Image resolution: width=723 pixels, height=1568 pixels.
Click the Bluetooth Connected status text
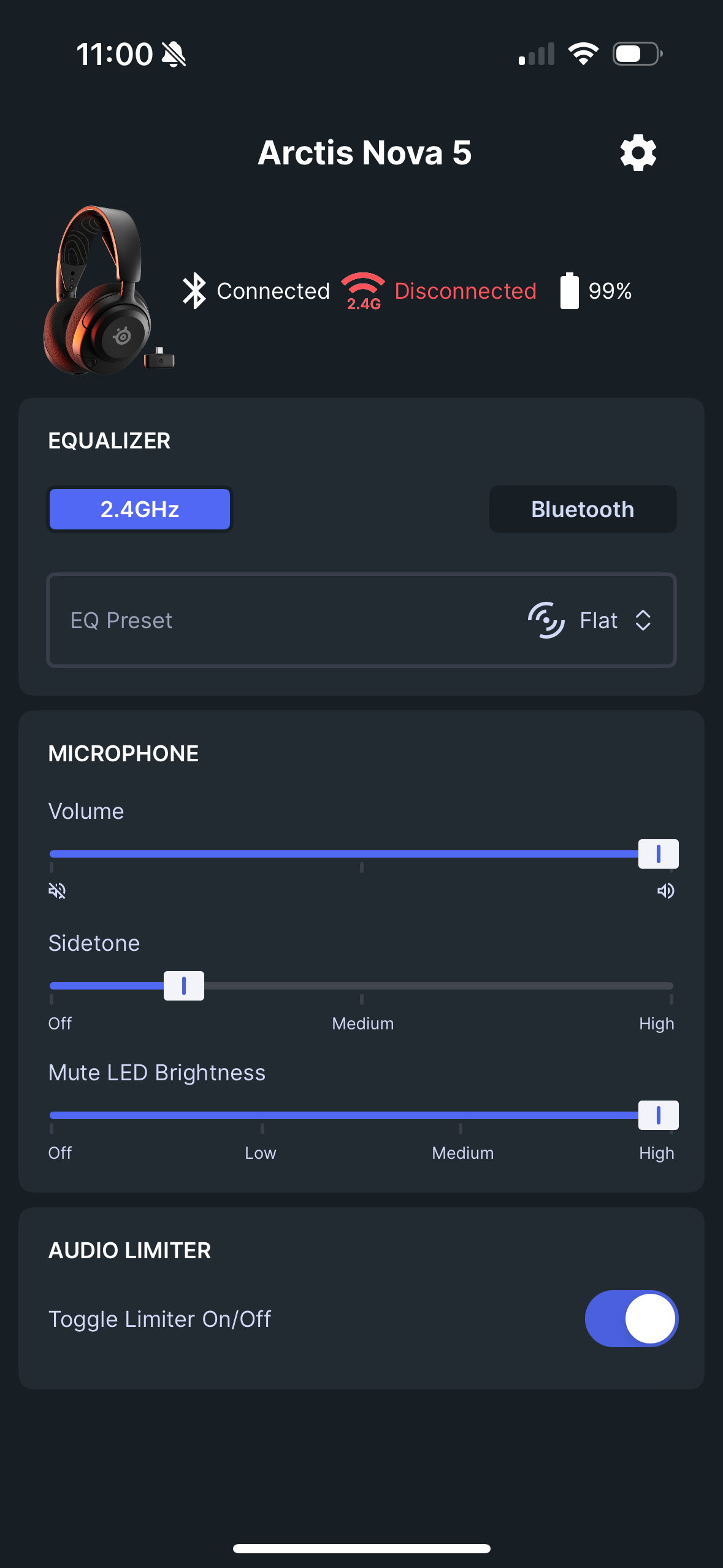click(x=274, y=291)
